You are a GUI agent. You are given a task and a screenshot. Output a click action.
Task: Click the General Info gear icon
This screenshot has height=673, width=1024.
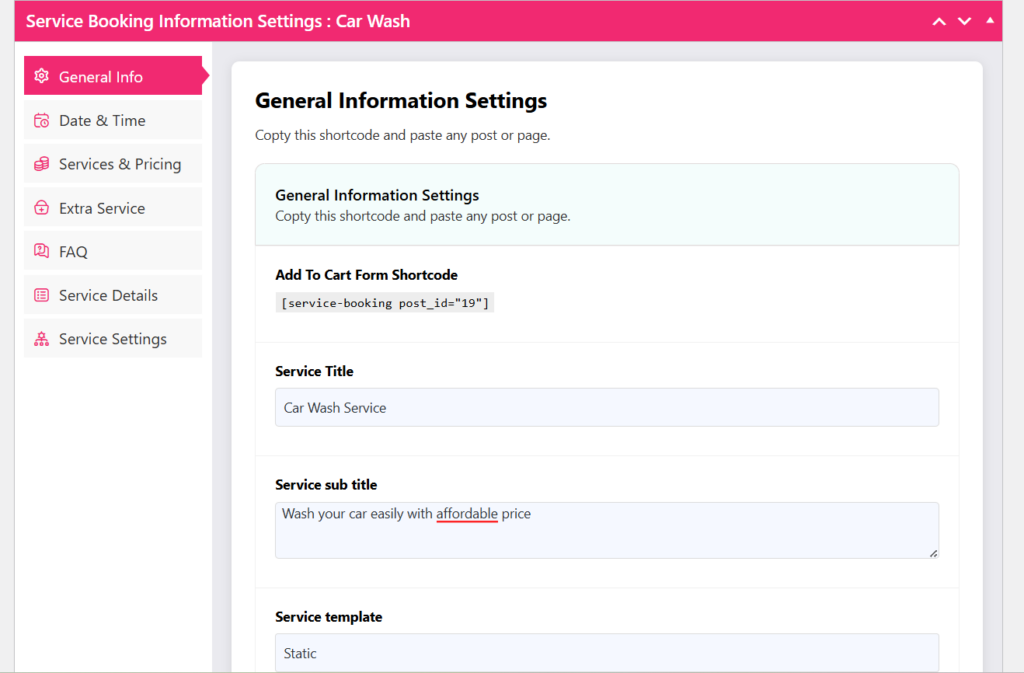pyautogui.click(x=42, y=76)
